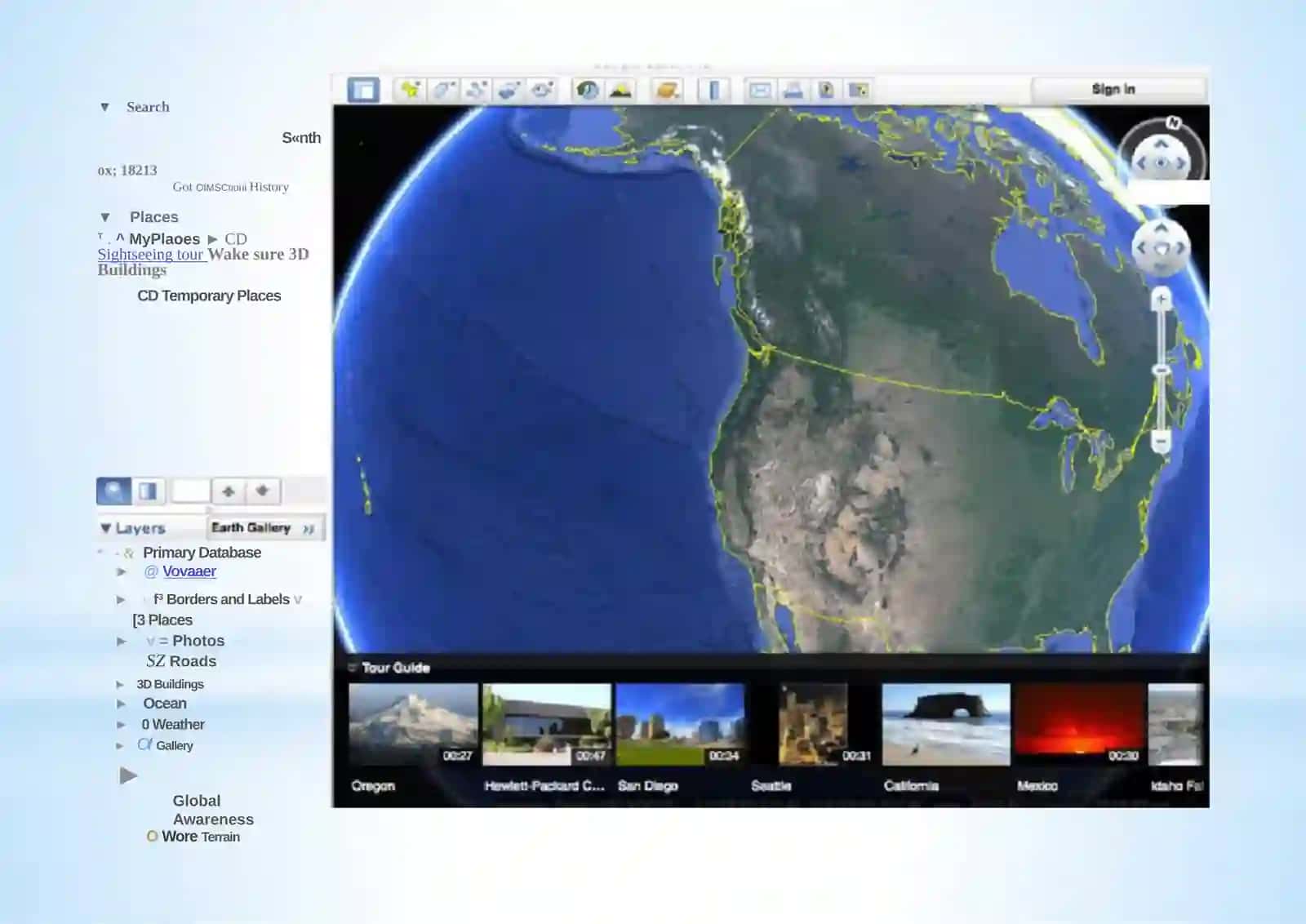Toggle sunlight across the landscape icon

click(x=620, y=89)
